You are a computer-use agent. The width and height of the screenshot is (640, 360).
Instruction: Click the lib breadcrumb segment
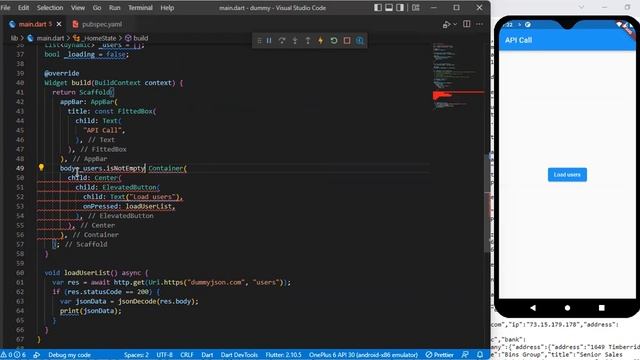(14, 38)
